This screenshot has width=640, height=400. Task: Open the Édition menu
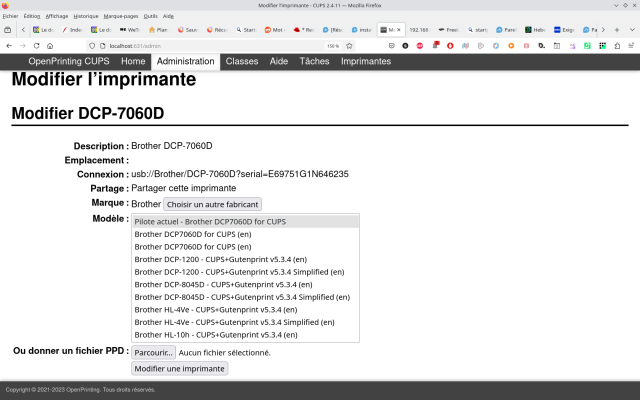coord(32,16)
